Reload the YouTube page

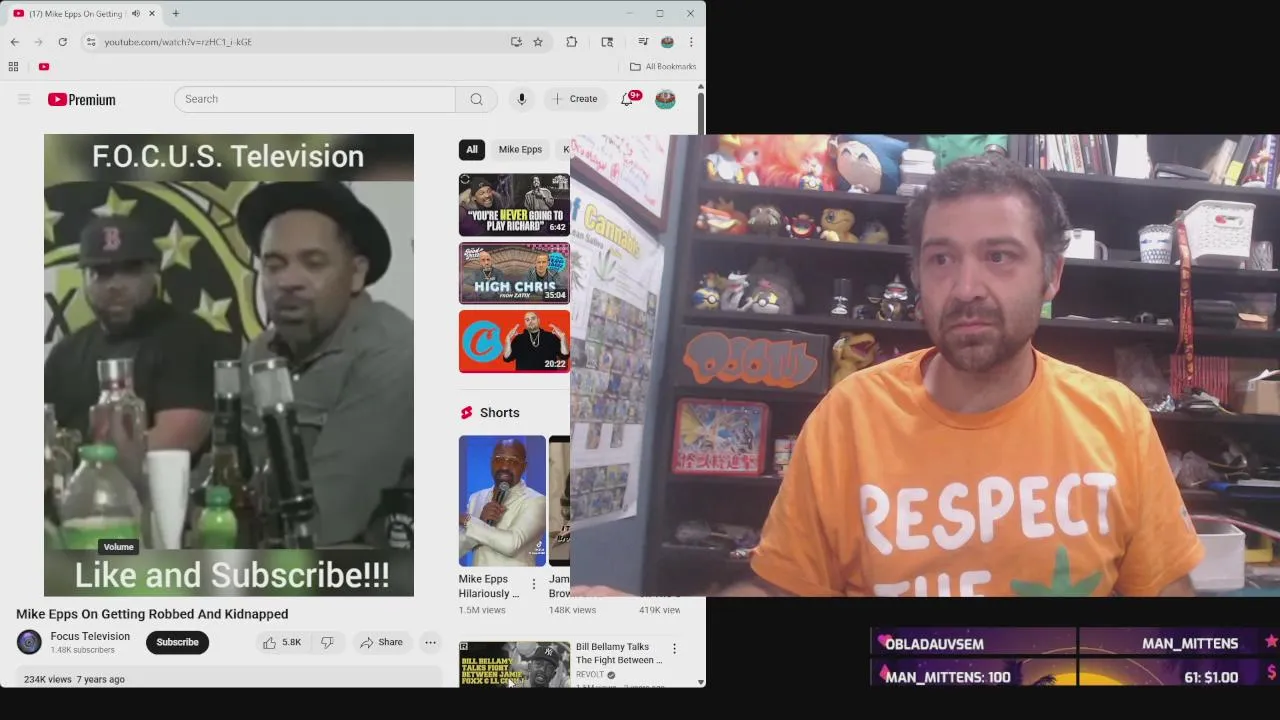[x=62, y=42]
